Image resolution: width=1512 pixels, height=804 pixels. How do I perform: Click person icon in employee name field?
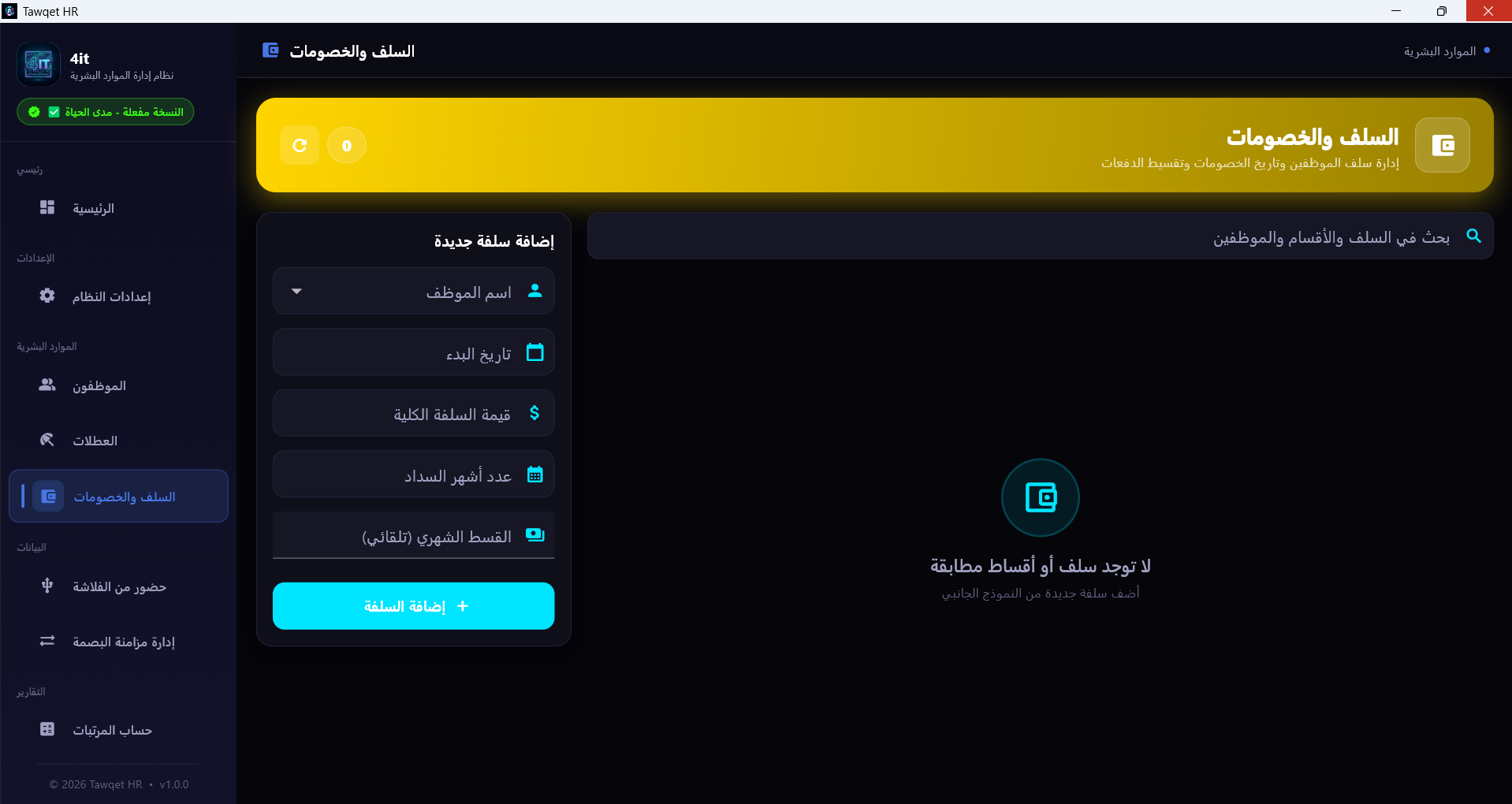[x=534, y=291]
